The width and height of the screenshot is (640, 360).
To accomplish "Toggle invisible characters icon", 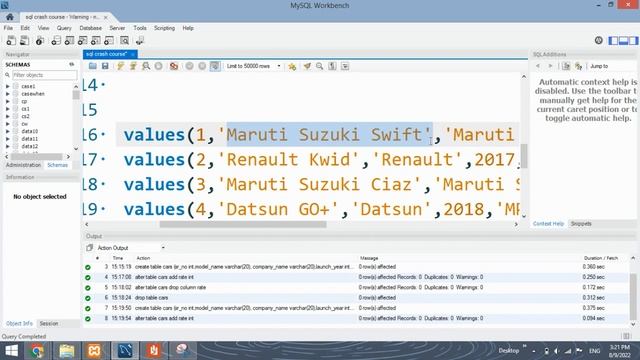I will point(332,66).
